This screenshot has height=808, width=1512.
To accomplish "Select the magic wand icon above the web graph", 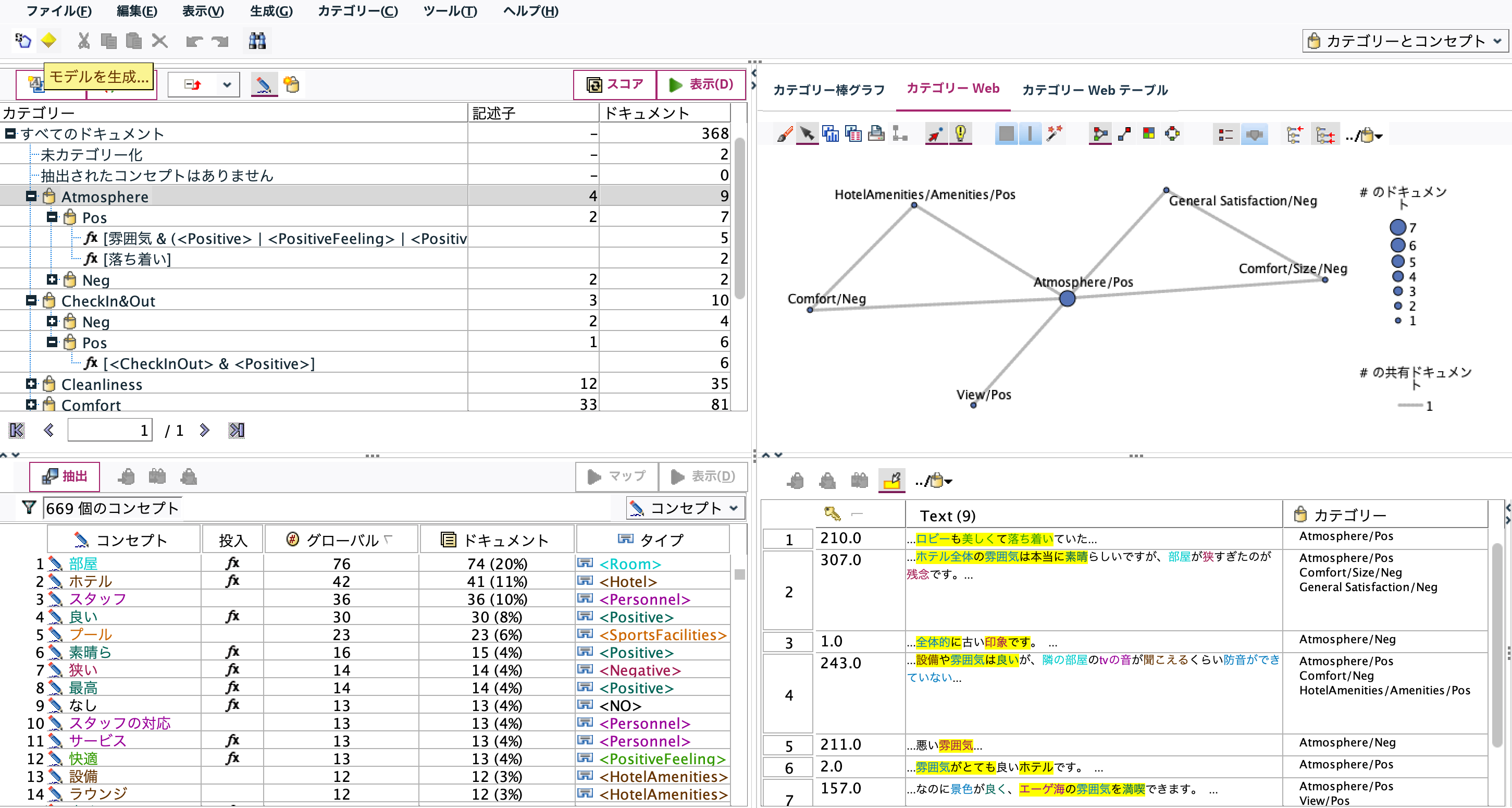I will [x=1055, y=133].
